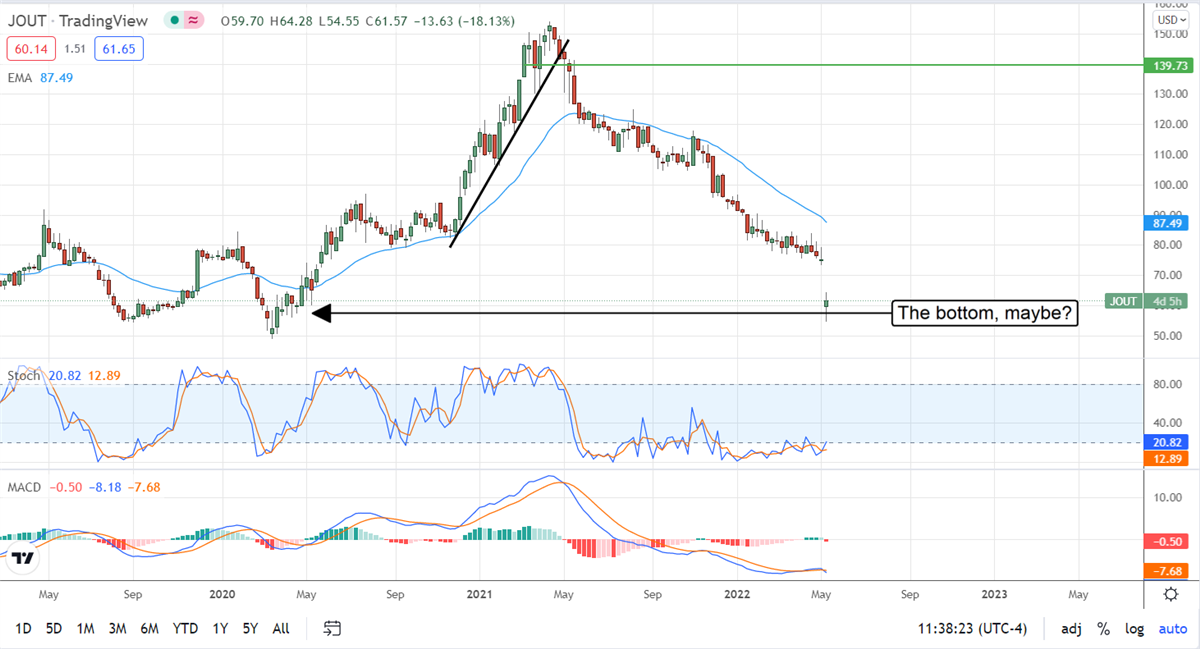Click the pink delayed data wave icon
Viewport: 1200px width, 649px height.
pos(194,20)
